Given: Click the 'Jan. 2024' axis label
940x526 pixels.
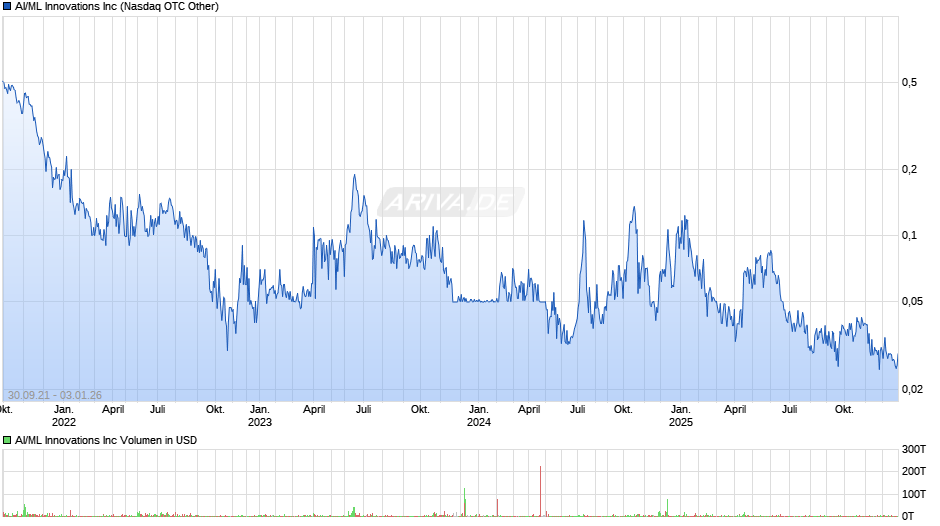Looking at the screenshot, I should pos(478,416).
